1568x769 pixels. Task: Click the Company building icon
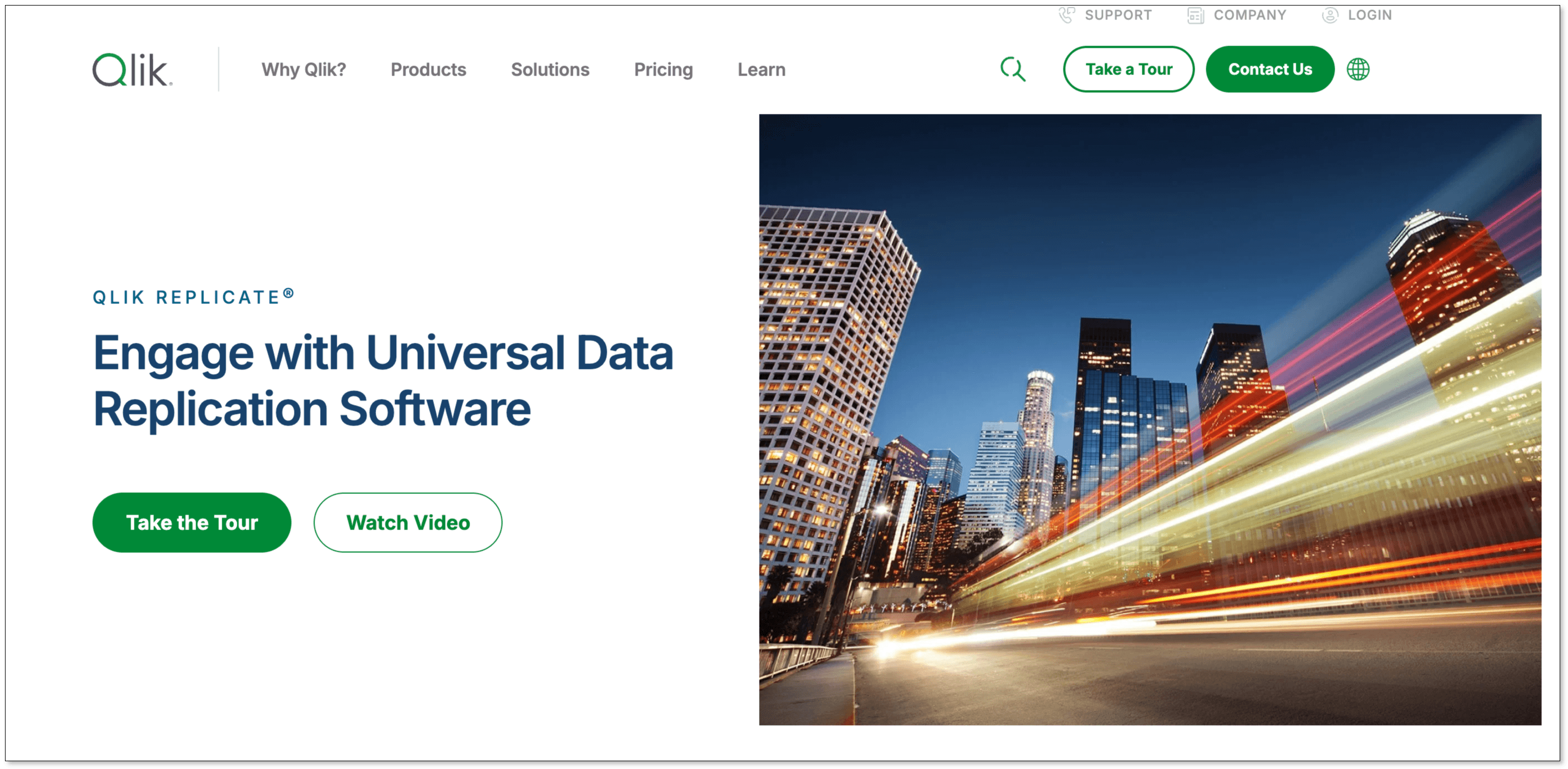tap(1196, 15)
